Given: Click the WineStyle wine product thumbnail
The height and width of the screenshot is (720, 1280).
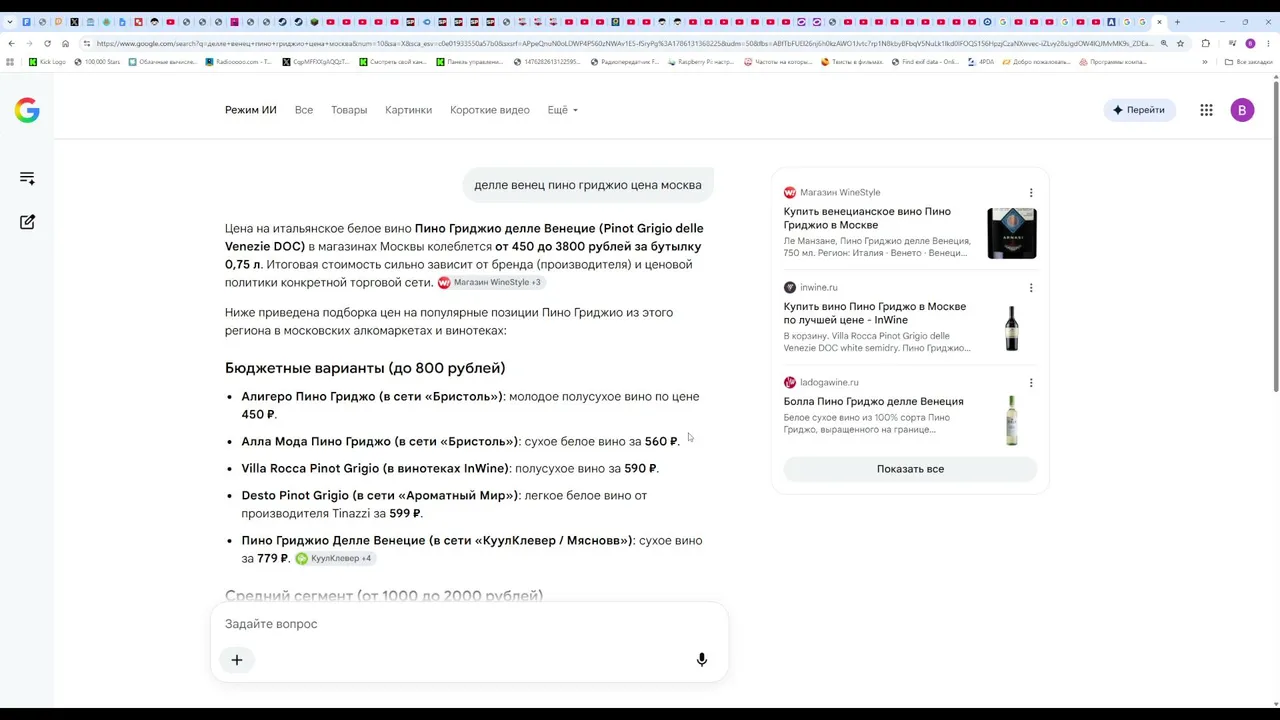Looking at the screenshot, I should point(1012,233).
